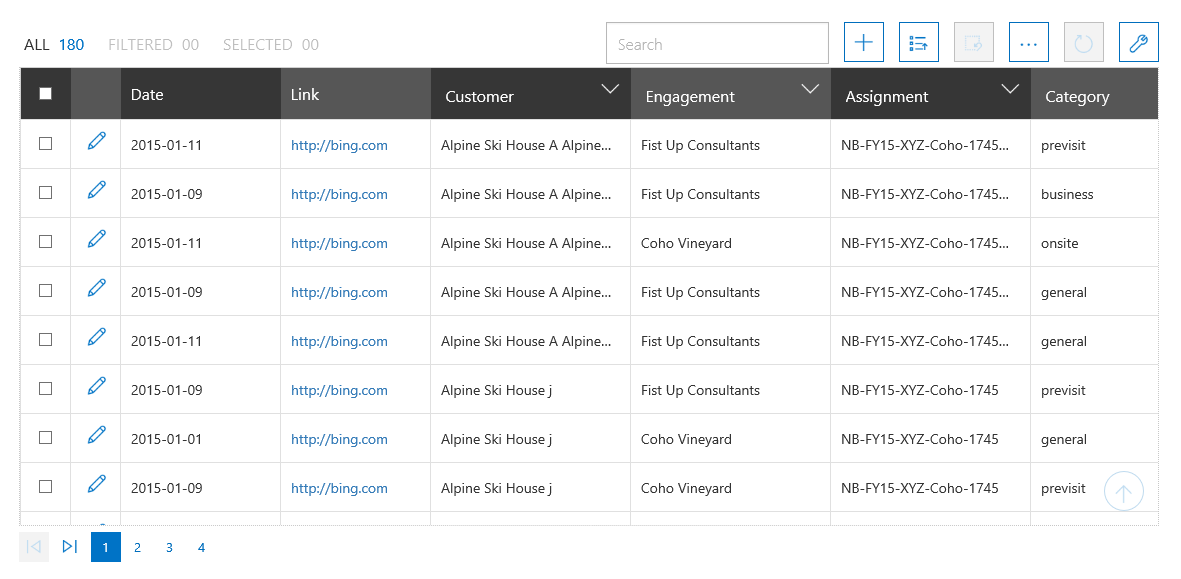Jump to last page arrow
1181x579 pixels.
point(70,547)
